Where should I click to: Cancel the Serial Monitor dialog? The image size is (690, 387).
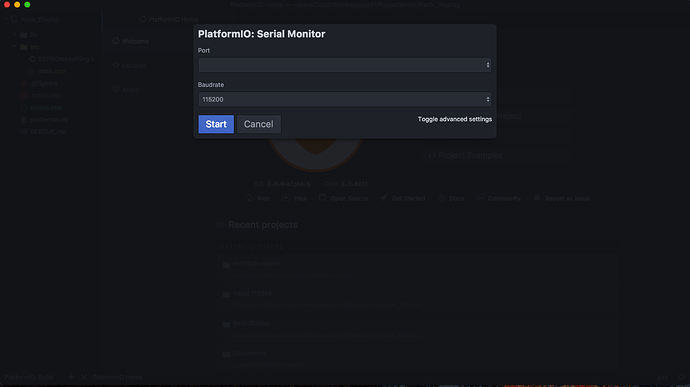coord(259,124)
